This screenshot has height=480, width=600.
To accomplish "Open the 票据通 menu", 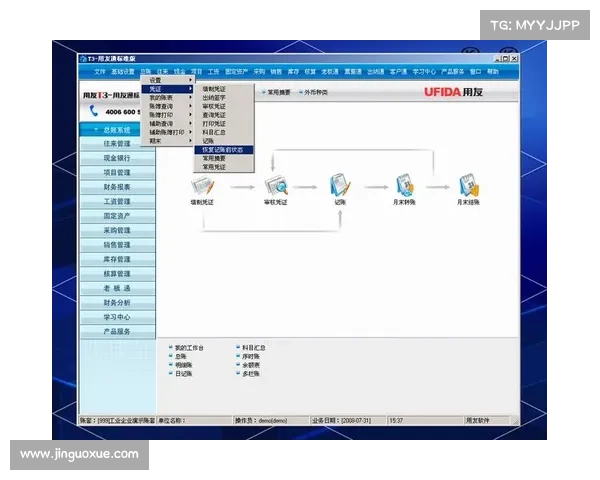I will (x=353, y=72).
